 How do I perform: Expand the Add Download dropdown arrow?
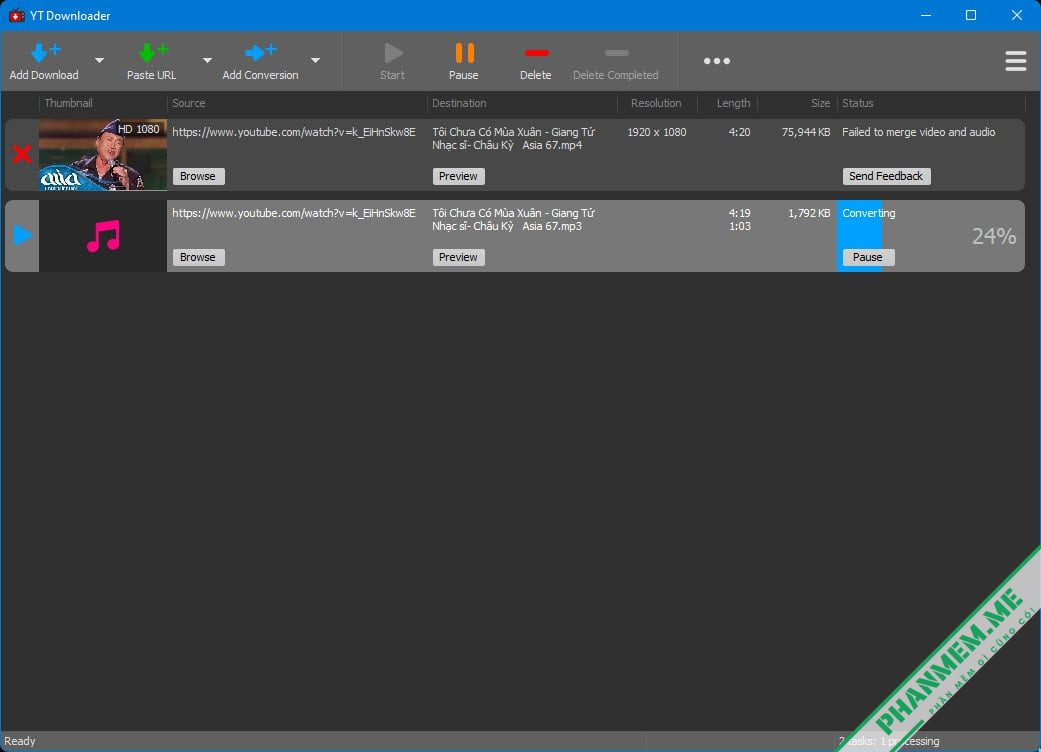point(100,60)
